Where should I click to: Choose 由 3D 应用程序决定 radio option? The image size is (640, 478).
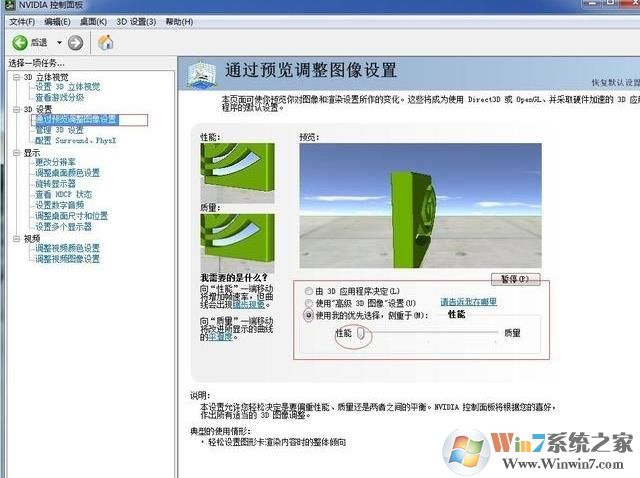tap(309, 291)
